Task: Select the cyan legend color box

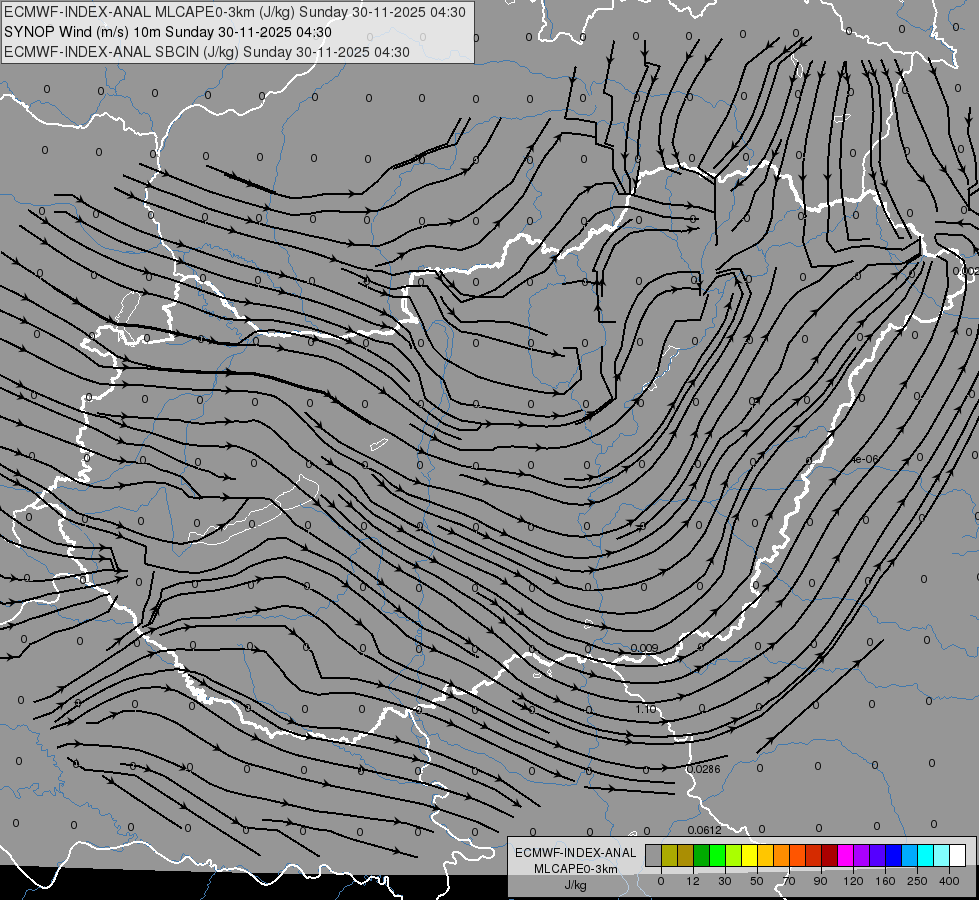Action: pos(926,855)
